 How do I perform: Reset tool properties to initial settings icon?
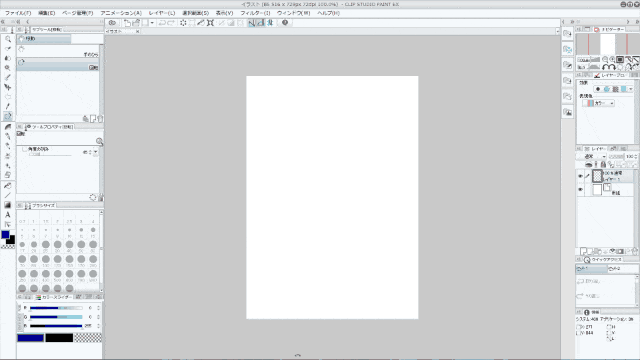(x=93, y=198)
